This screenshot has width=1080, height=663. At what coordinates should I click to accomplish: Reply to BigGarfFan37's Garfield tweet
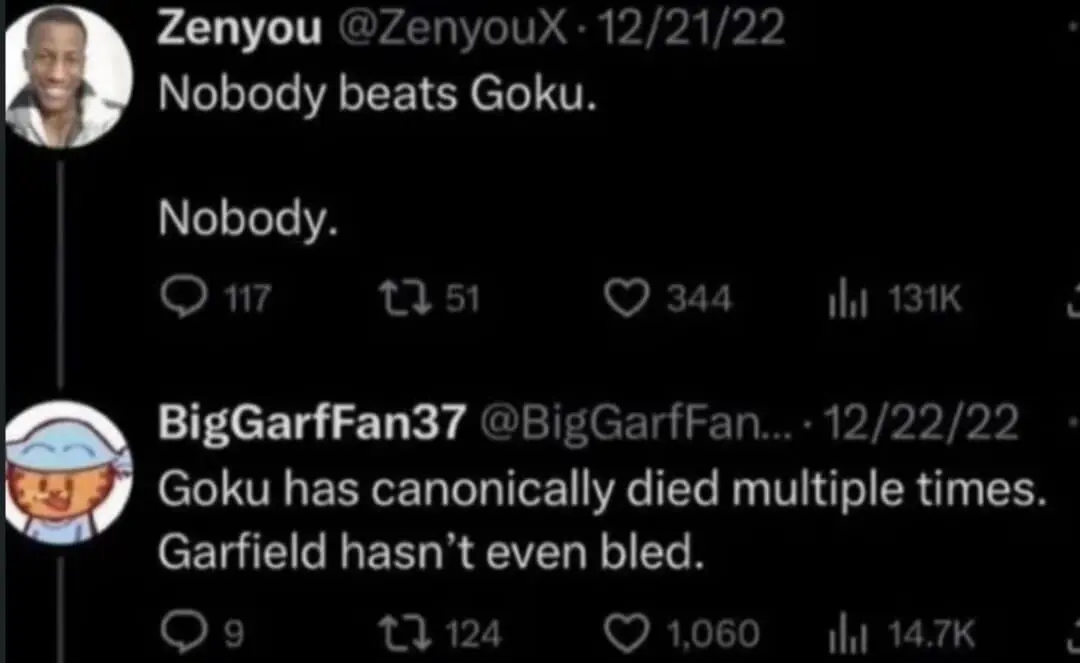coord(181,631)
